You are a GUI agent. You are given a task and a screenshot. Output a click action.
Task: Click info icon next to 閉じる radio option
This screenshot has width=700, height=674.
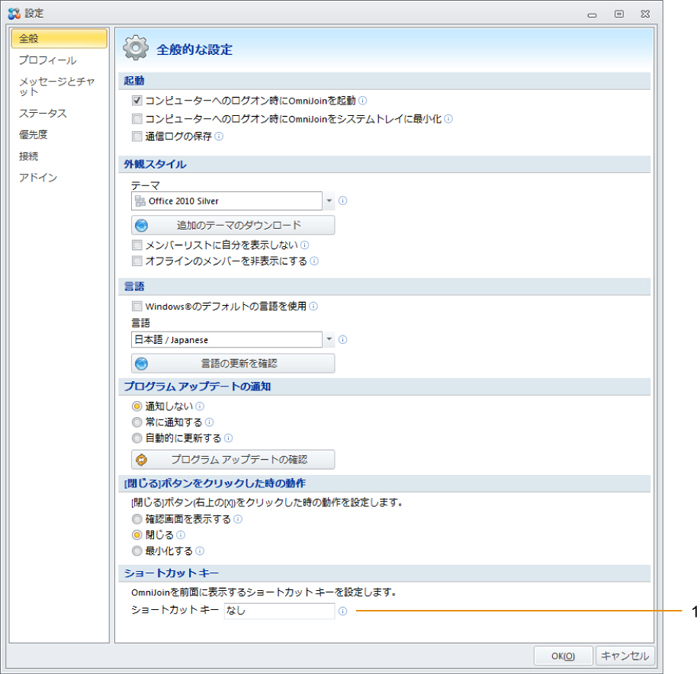180,535
